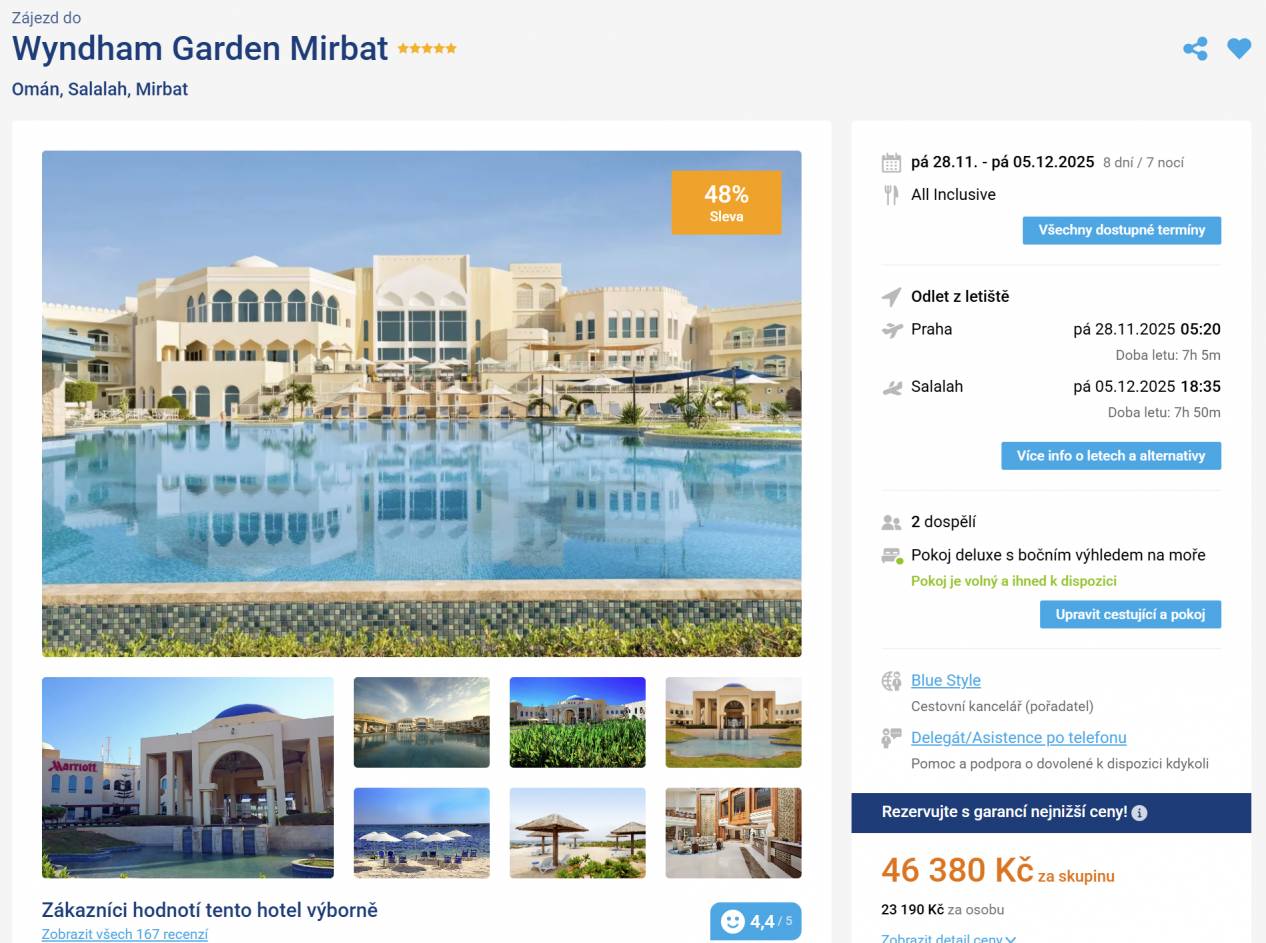
Task: Open Delegát/Asistence po telefonu link
Action: [x=1018, y=737]
